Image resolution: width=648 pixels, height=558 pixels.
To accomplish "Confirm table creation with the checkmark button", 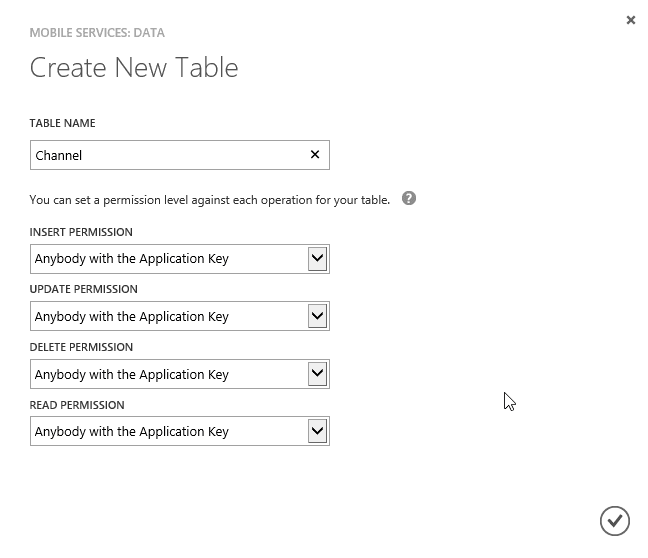I will [x=615, y=521].
